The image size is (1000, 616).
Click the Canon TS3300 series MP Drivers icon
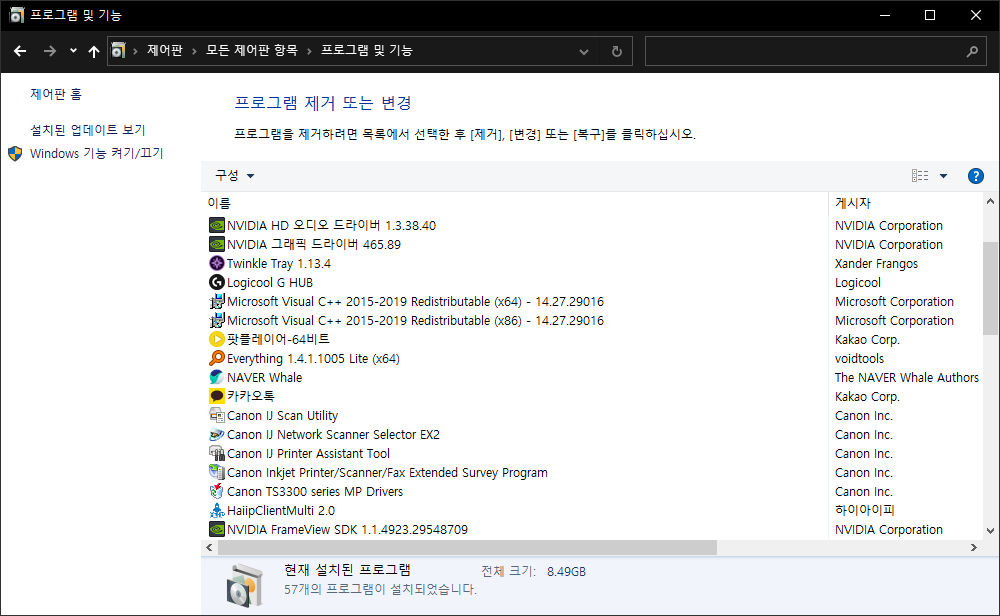tap(217, 492)
